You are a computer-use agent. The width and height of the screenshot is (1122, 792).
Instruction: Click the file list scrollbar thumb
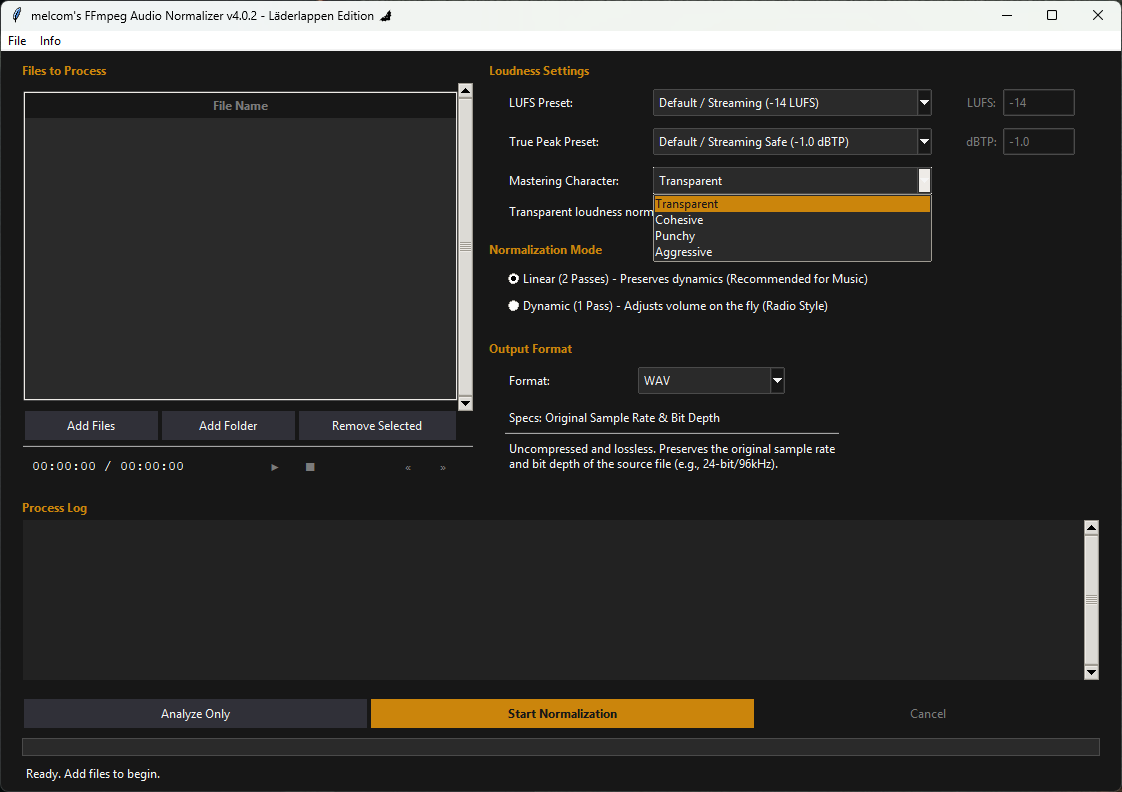pos(465,247)
